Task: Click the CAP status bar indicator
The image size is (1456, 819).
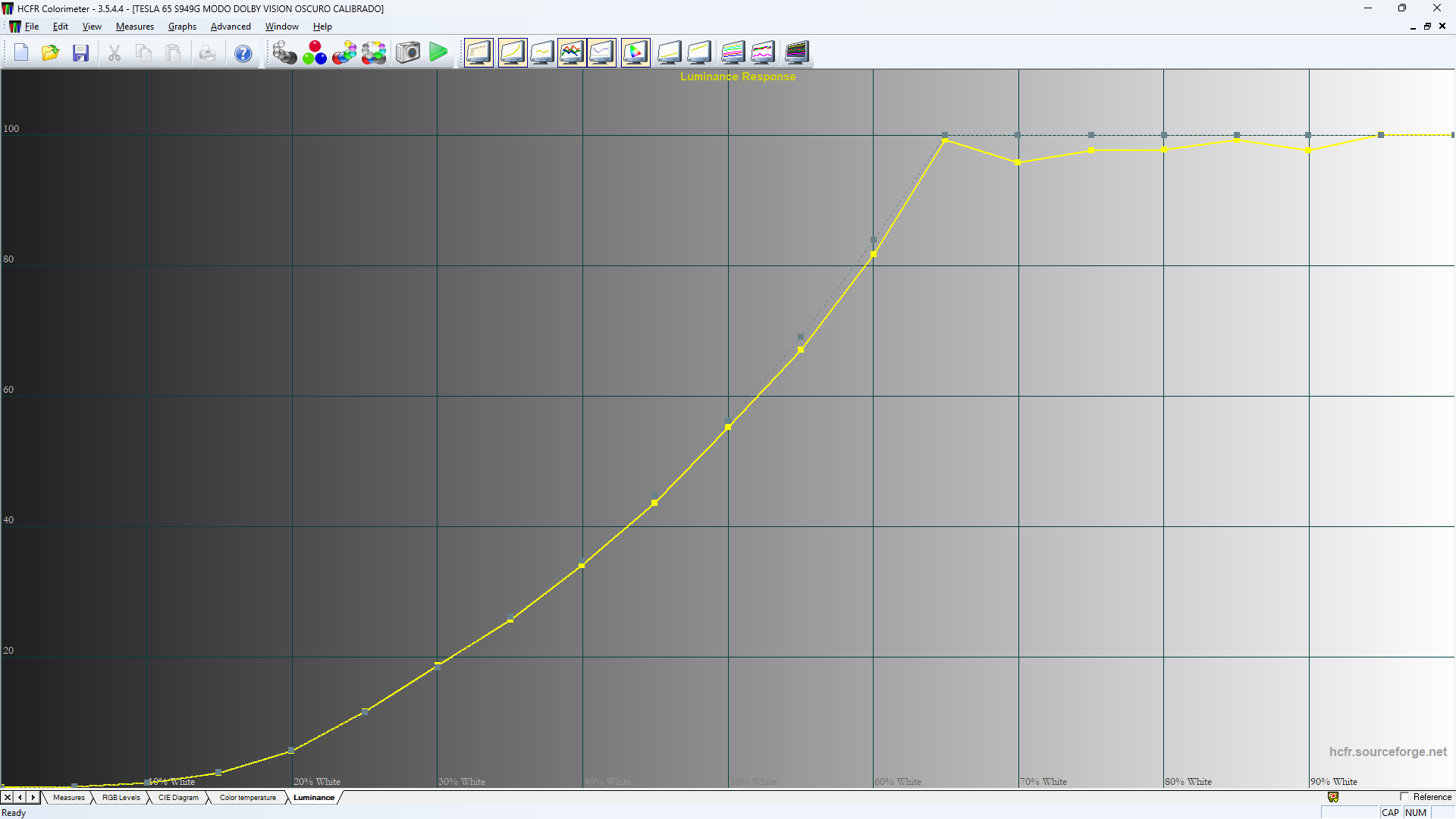Action: point(1390,813)
